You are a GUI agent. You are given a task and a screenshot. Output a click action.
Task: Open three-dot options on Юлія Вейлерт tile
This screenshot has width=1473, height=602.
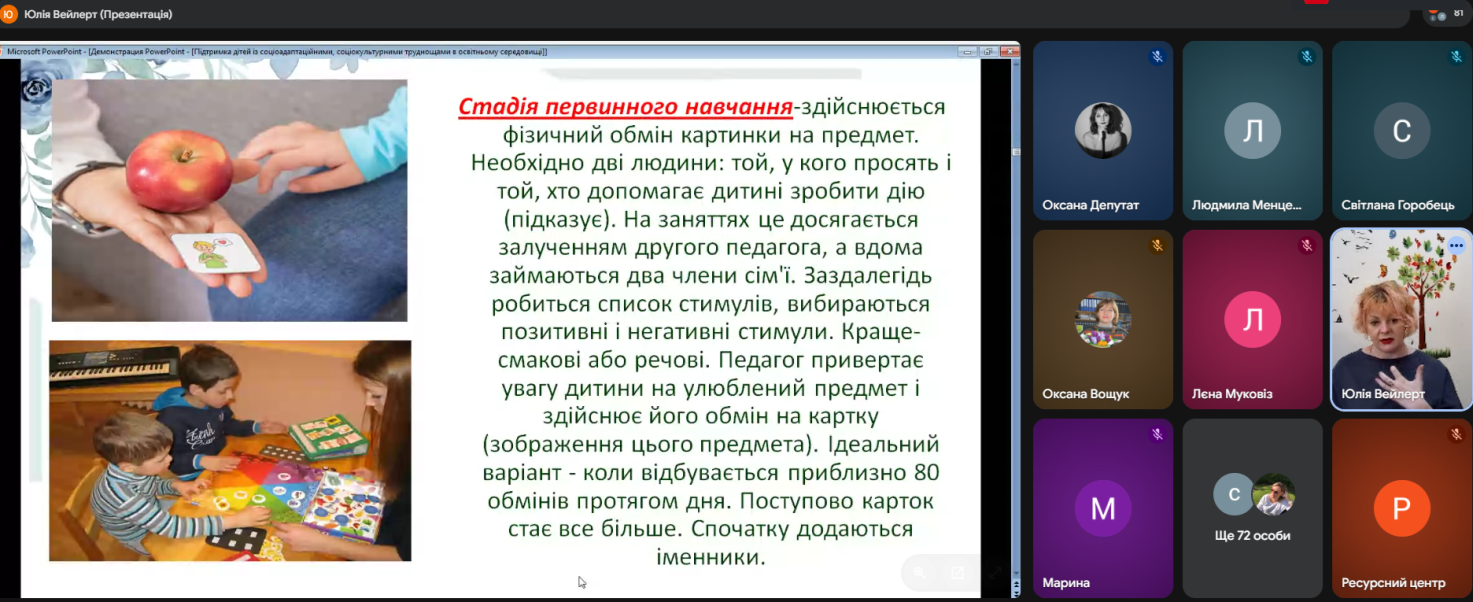(x=1456, y=245)
